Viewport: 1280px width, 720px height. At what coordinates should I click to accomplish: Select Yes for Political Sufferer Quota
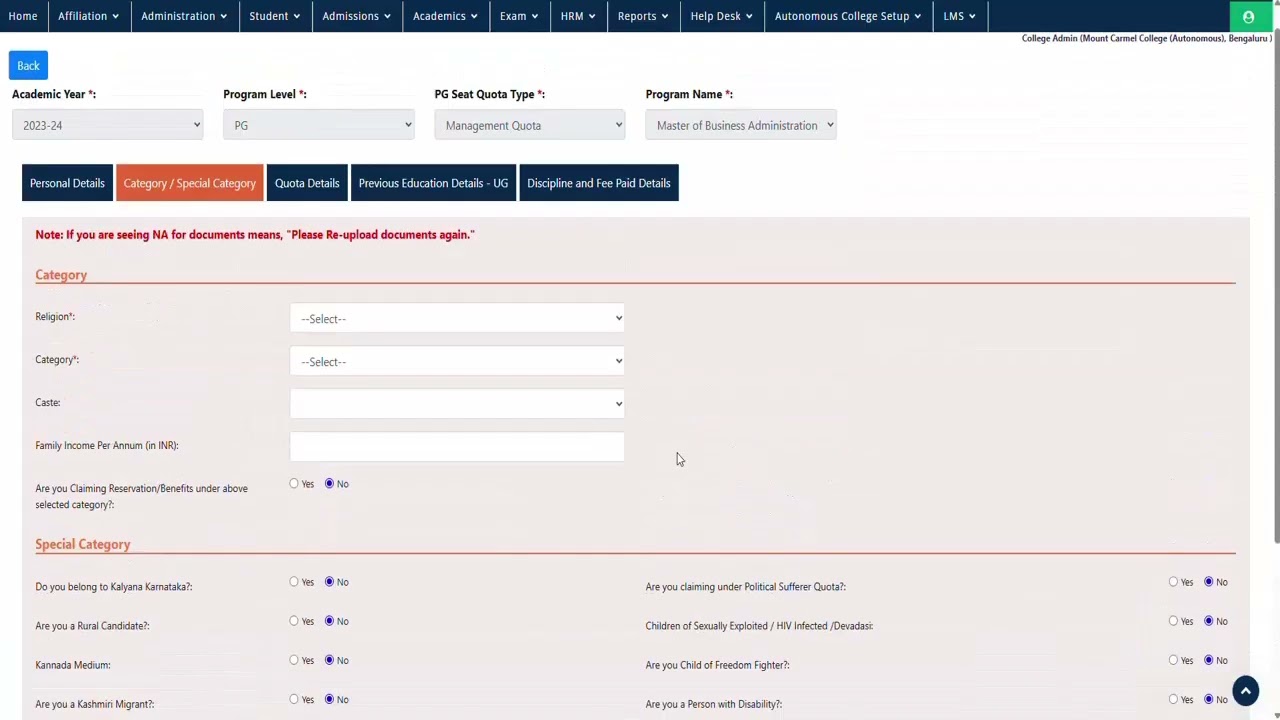[x=1173, y=582]
